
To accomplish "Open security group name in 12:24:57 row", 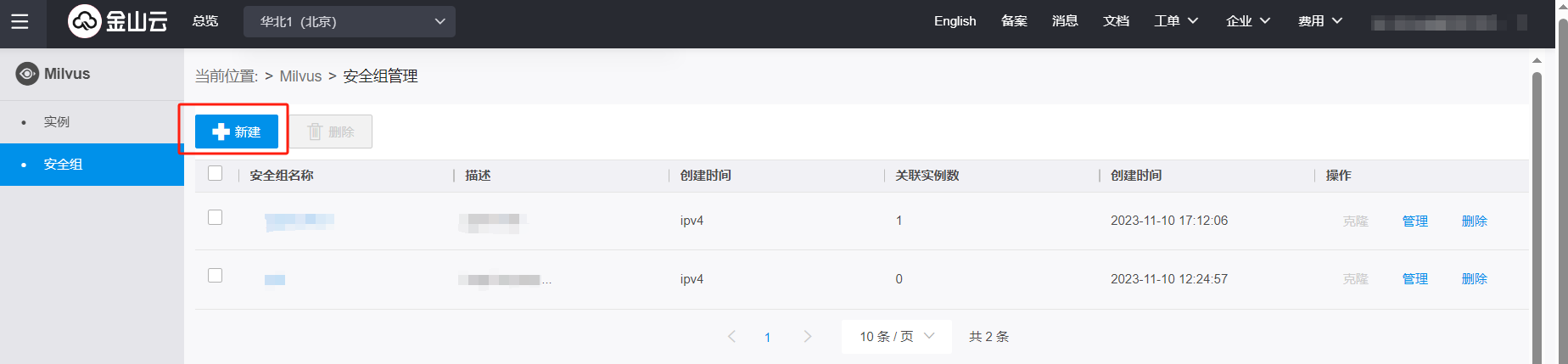I will [x=275, y=279].
